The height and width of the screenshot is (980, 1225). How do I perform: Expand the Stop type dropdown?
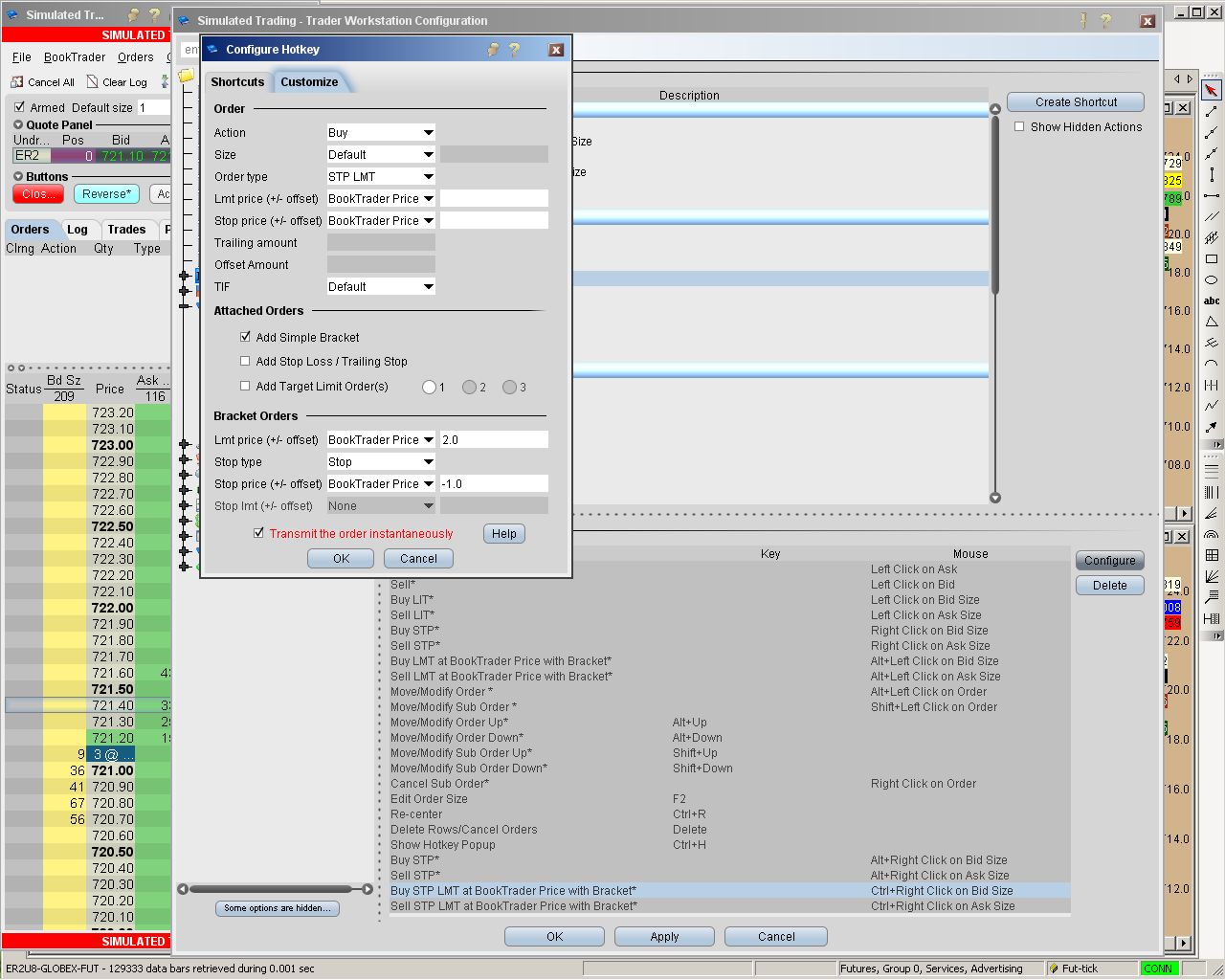381,462
